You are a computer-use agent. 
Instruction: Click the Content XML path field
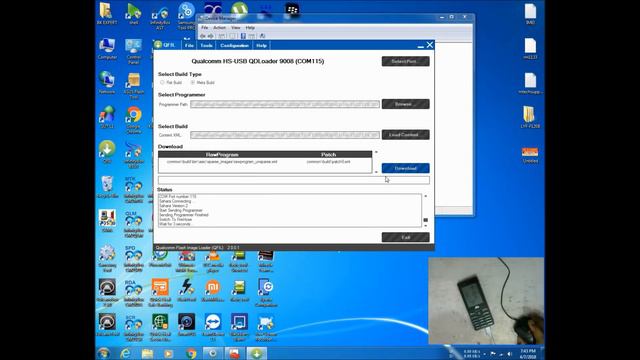coord(285,135)
